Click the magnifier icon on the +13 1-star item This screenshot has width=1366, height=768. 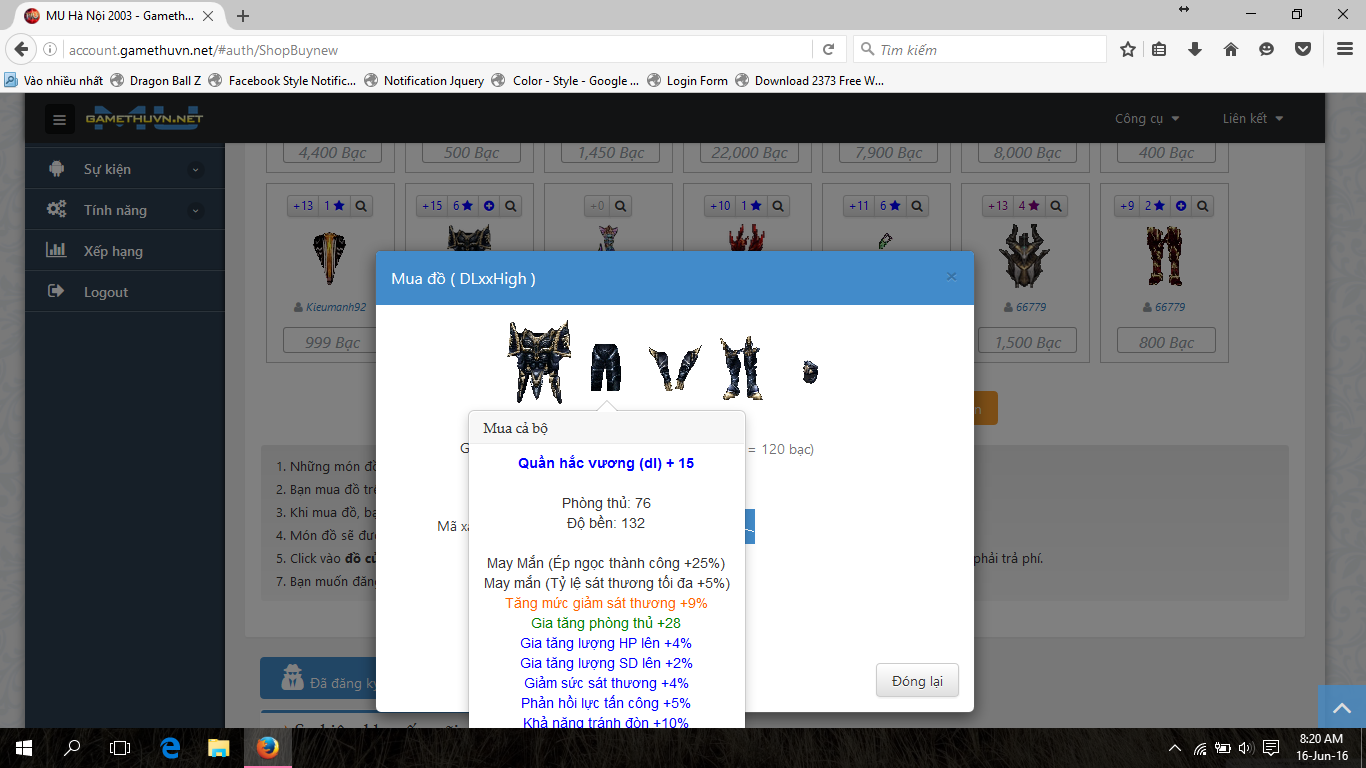[361, 206]
